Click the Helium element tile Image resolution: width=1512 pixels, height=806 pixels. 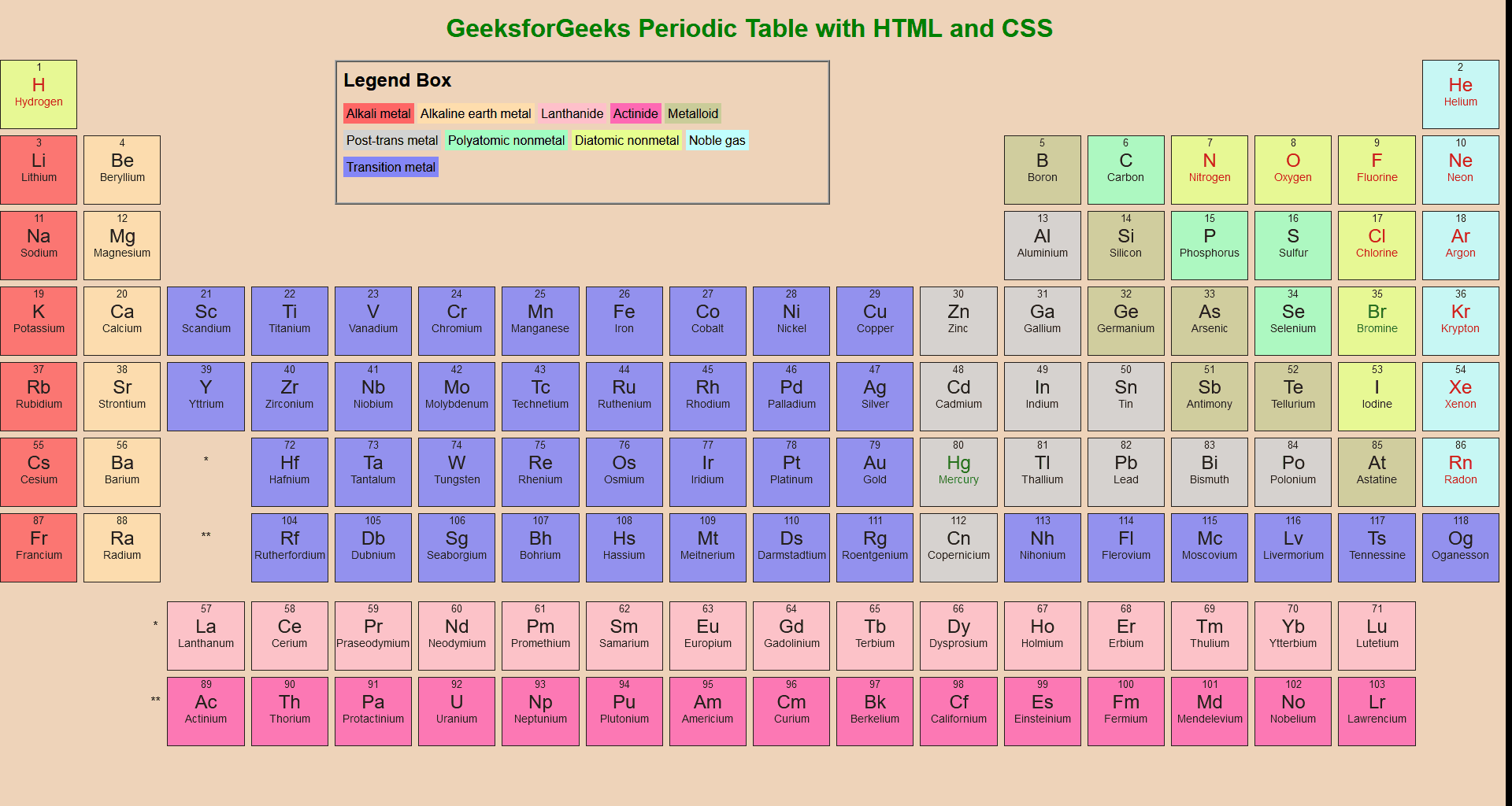1460,93
